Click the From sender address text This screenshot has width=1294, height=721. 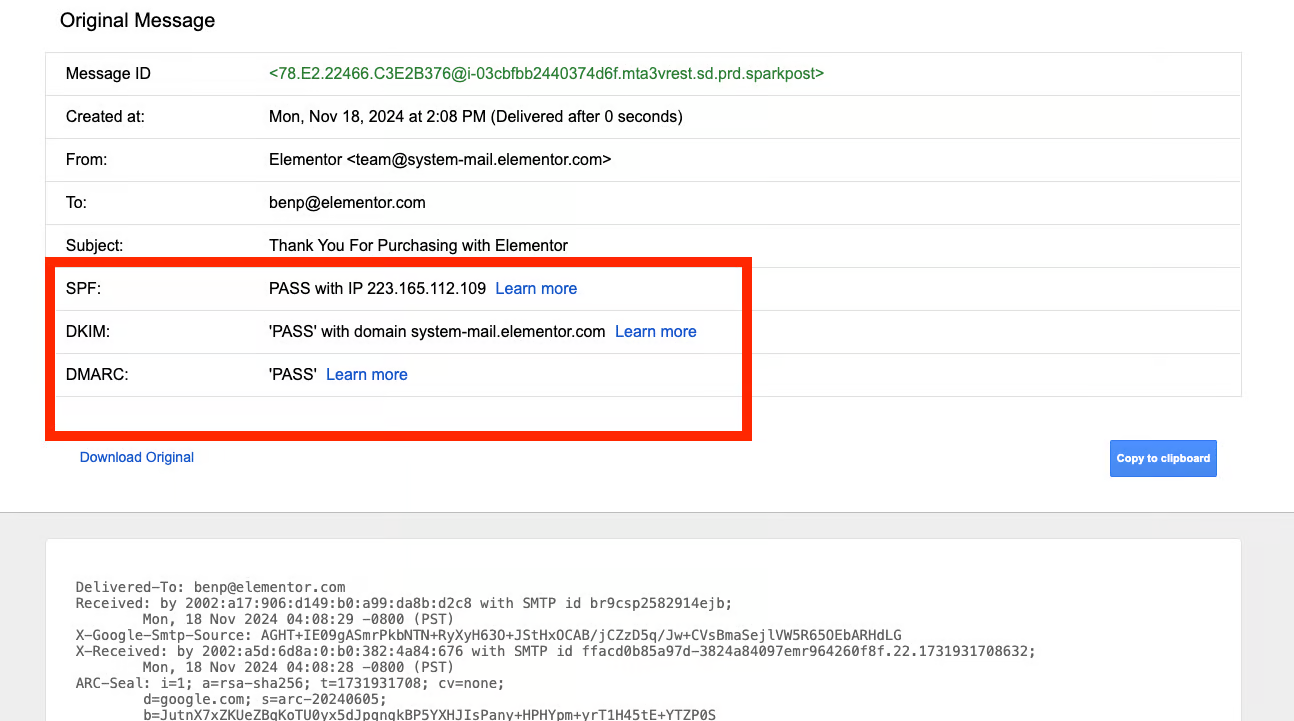(x=440, y=159)
